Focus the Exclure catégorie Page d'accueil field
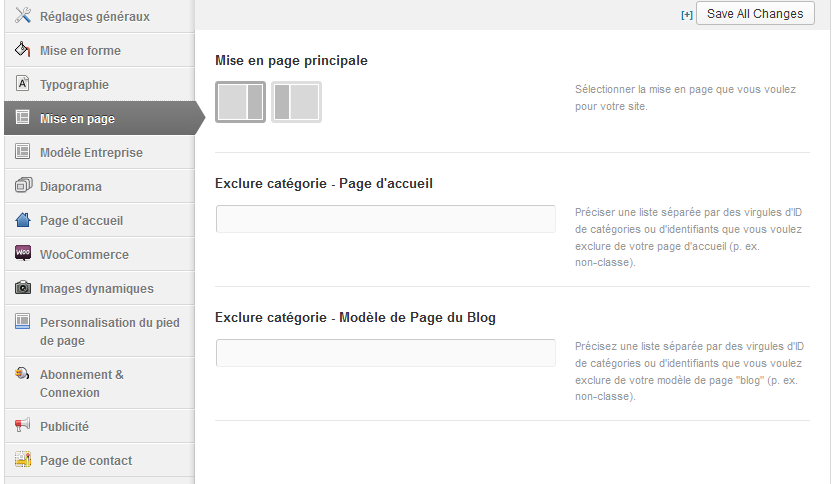The width and height of the screenshot is (835, 484). 385,219
